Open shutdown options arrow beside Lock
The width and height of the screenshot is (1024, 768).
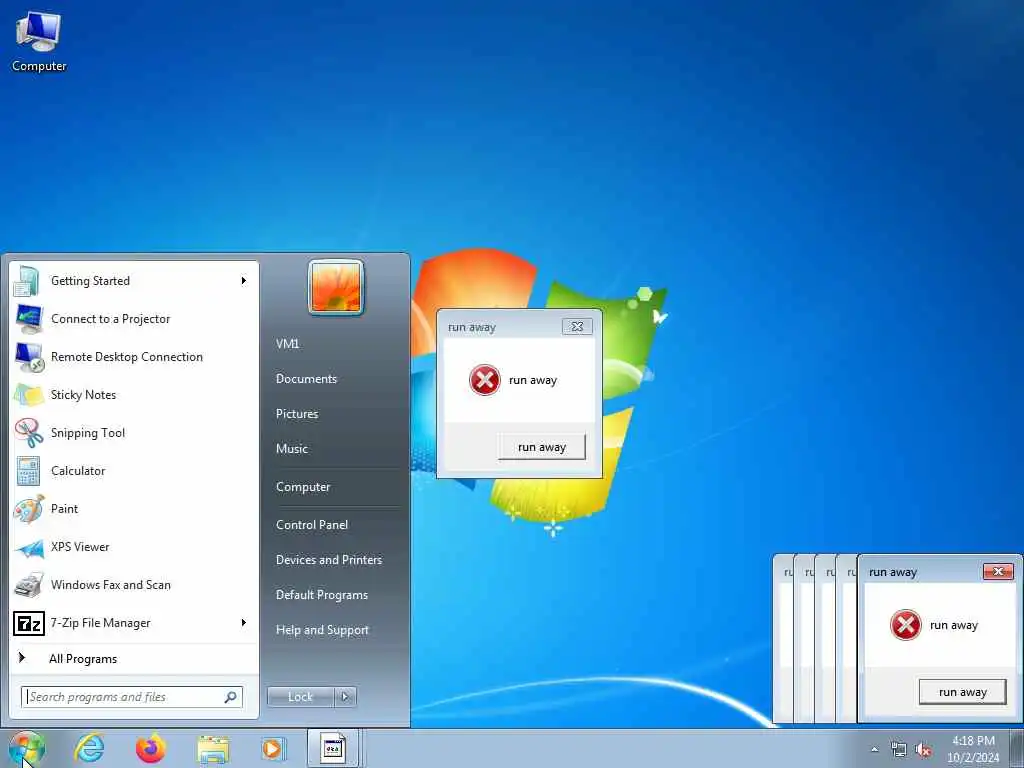click(x=345, y=697)
